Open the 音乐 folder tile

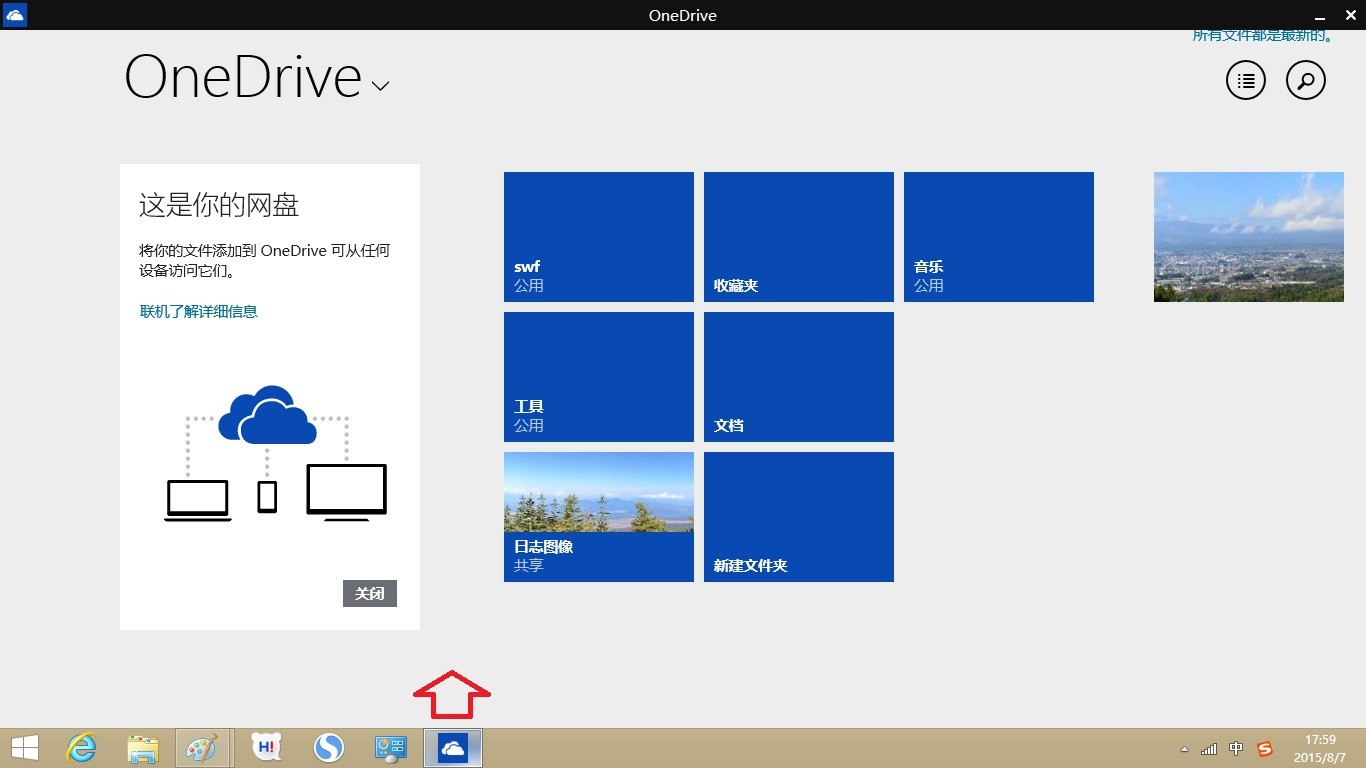click(998, 237)
